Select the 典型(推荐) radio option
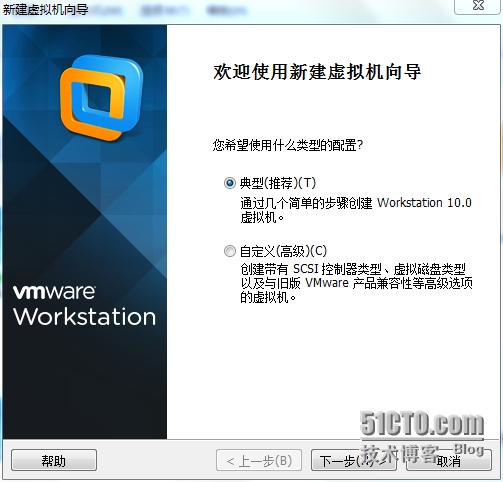 click(x=230, y=183)
